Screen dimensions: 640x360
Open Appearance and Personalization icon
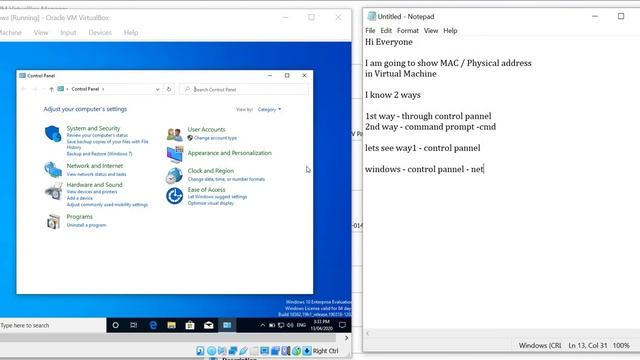tap(175, 154)
